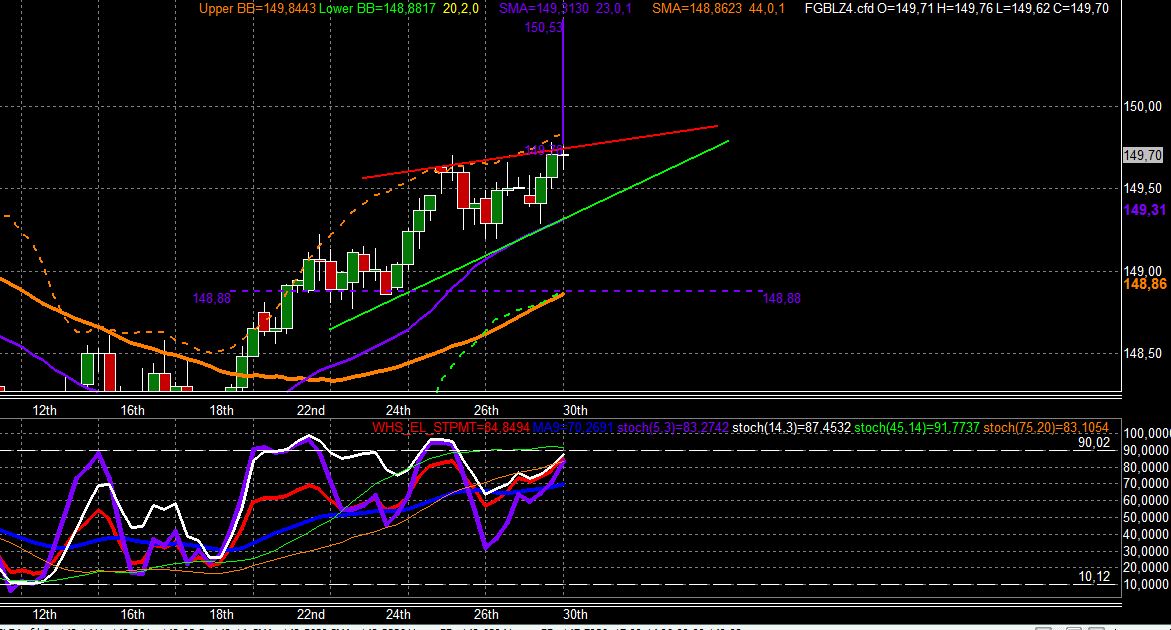The height and width of the screenshot is (630, 1171).
Task: Click the 90,02 overbought level label
Action: (1094, 443)
